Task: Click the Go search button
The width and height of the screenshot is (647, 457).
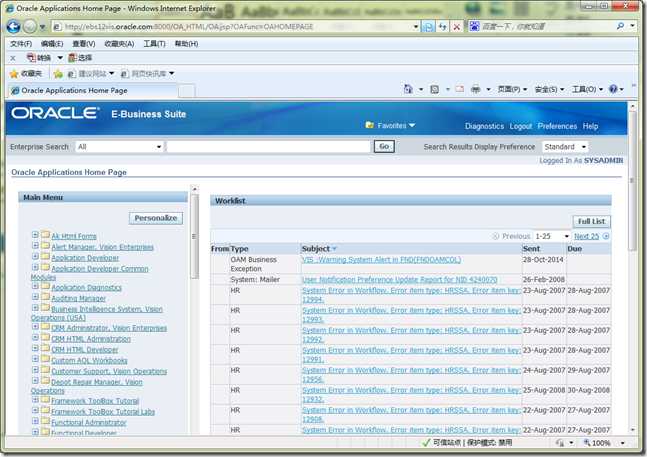Action: [384, 146]
